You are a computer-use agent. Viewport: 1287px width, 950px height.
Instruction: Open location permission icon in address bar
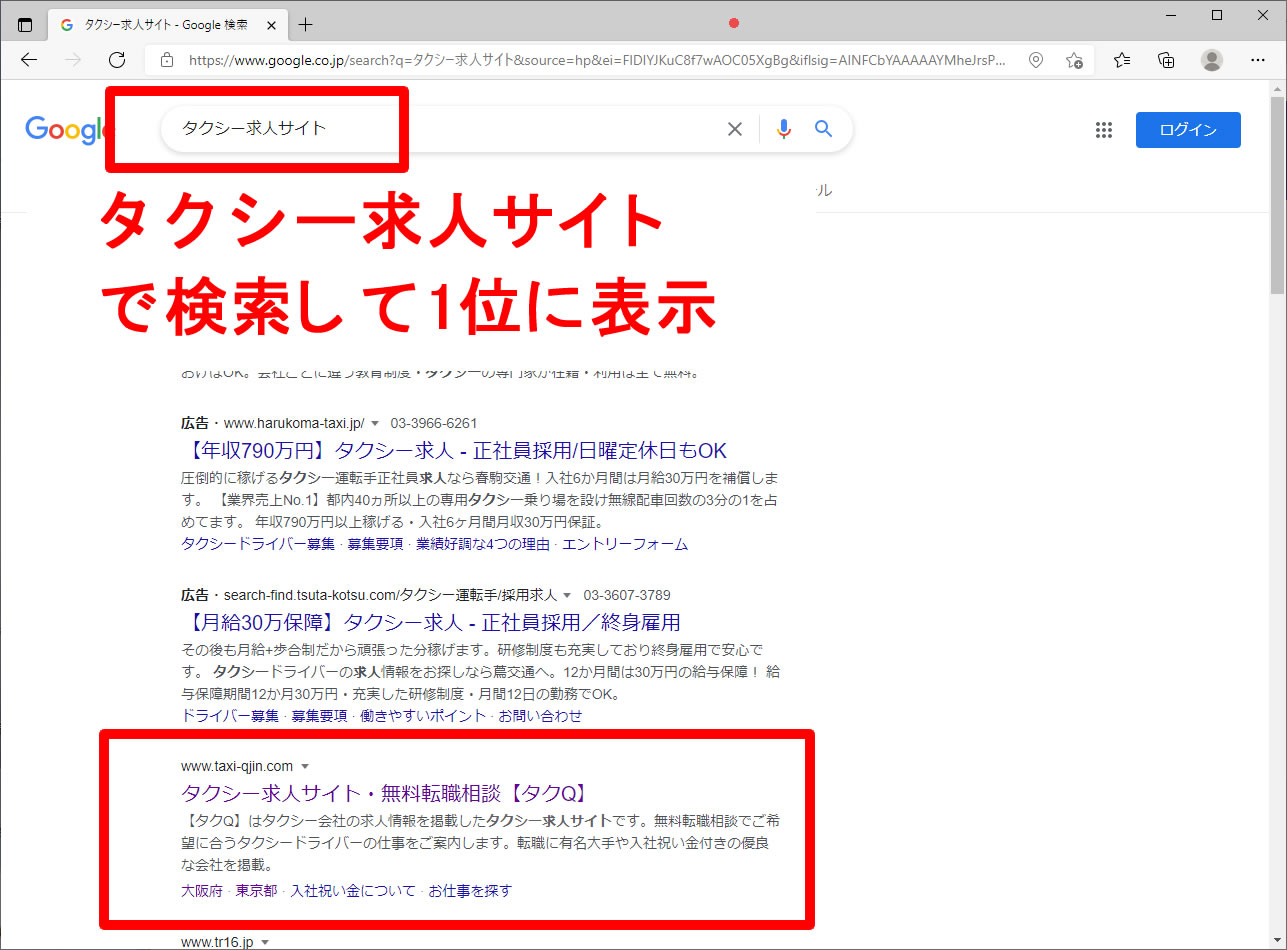click(x=1036, y=60)
